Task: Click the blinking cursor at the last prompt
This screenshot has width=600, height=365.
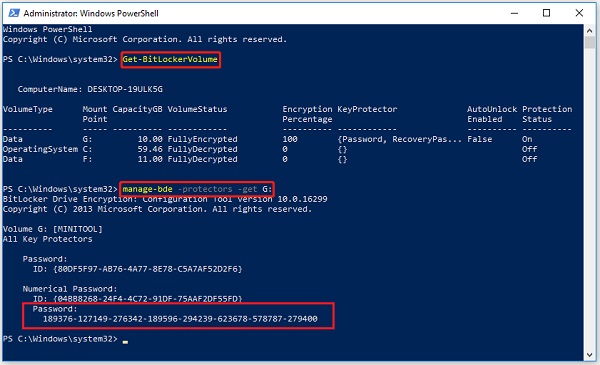Action: coord(125,342)
